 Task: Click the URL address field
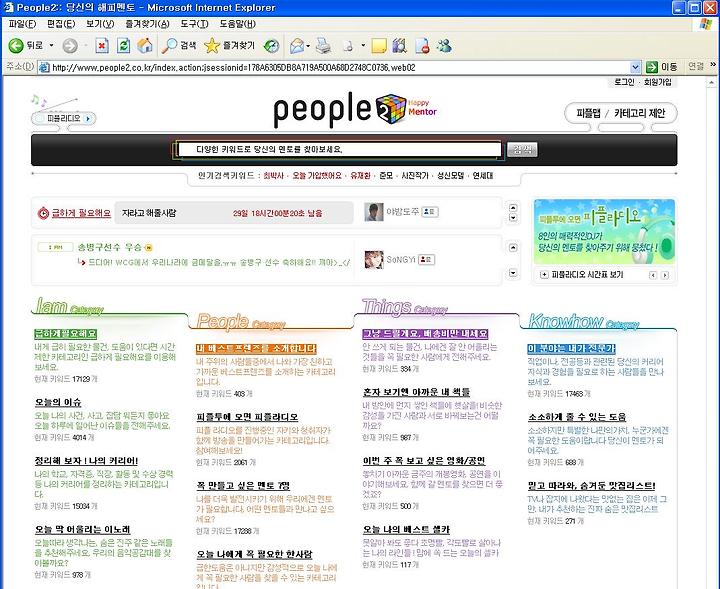click(340, 67)
